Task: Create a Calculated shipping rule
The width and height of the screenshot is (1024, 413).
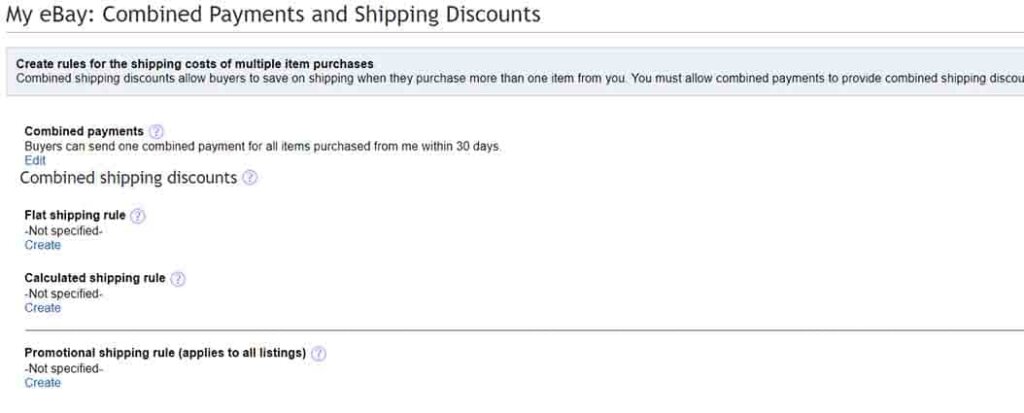Action: click(x=42, y=308)
